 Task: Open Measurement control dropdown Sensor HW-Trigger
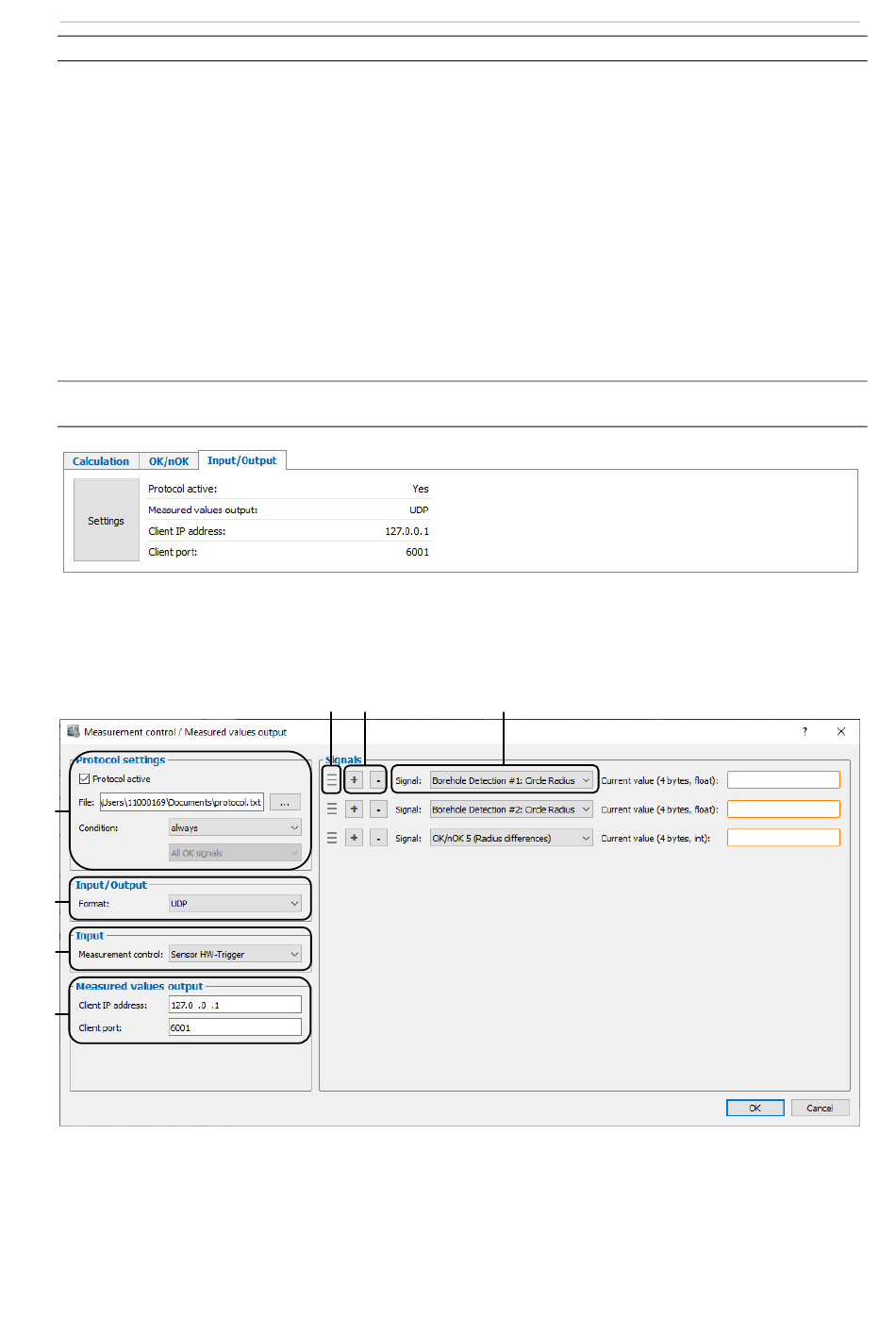tap(235, 955)
